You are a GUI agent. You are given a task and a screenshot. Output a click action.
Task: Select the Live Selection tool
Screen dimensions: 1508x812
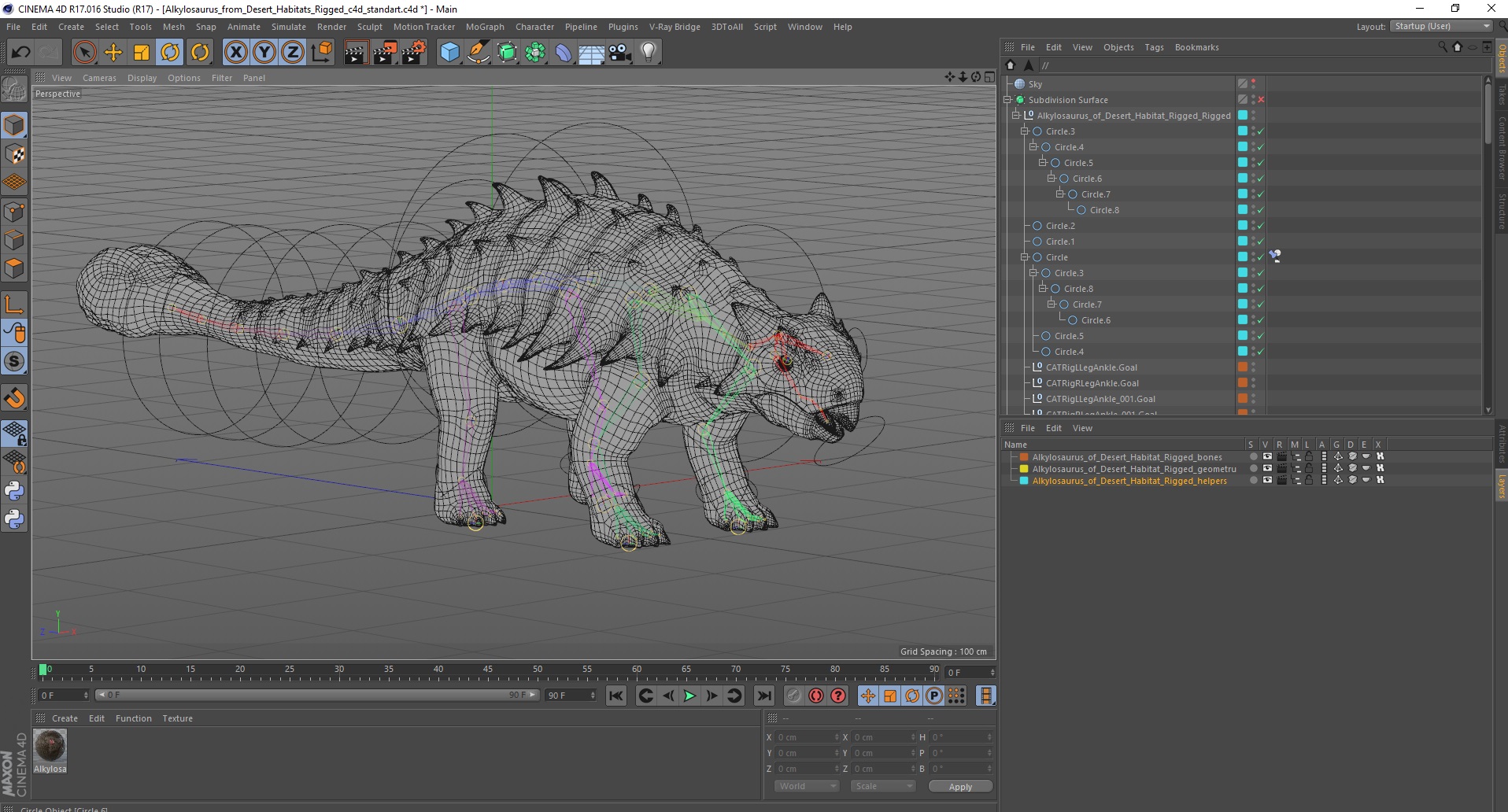[84, 53]
